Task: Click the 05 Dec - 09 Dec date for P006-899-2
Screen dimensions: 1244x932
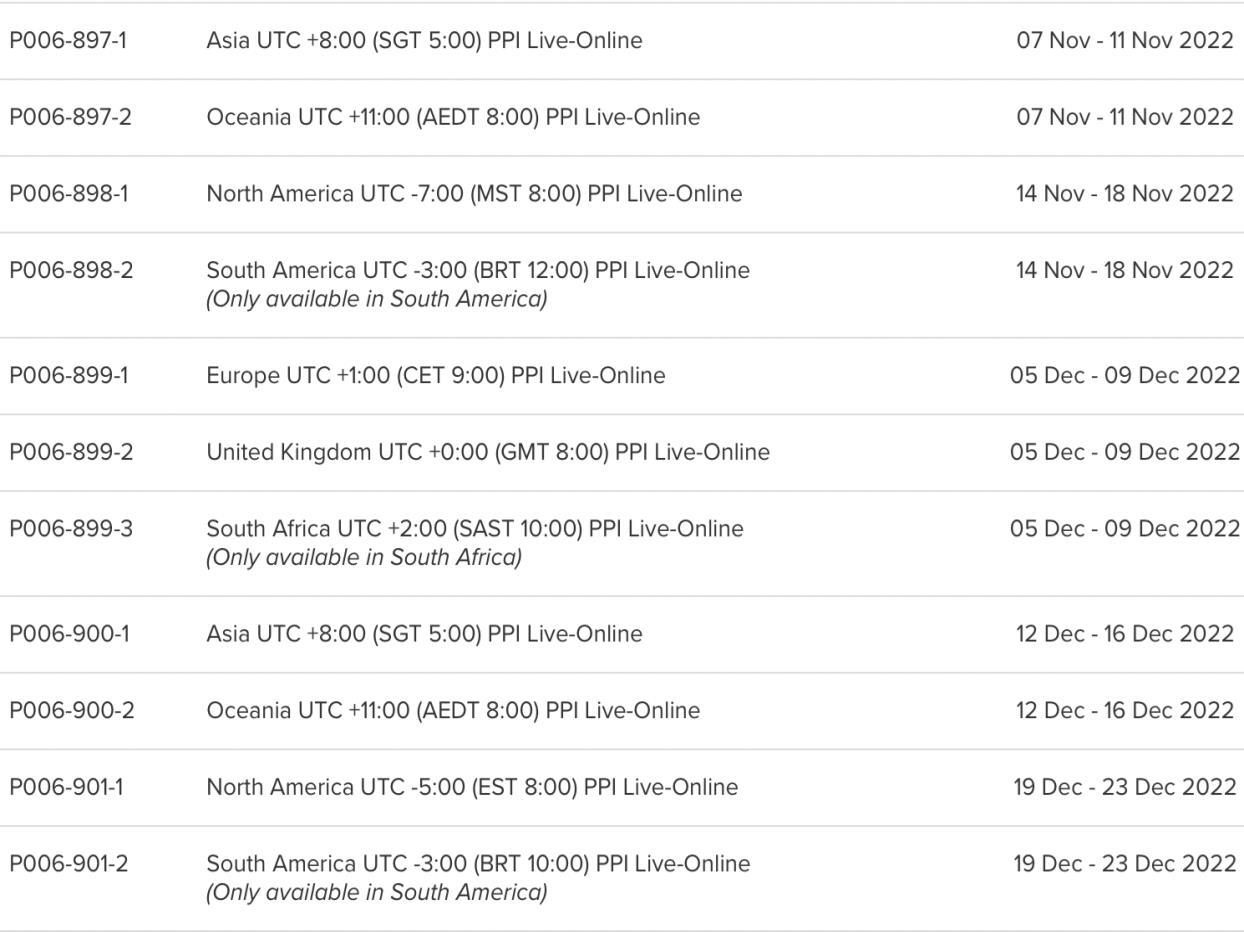Action: pos(1124,452)
